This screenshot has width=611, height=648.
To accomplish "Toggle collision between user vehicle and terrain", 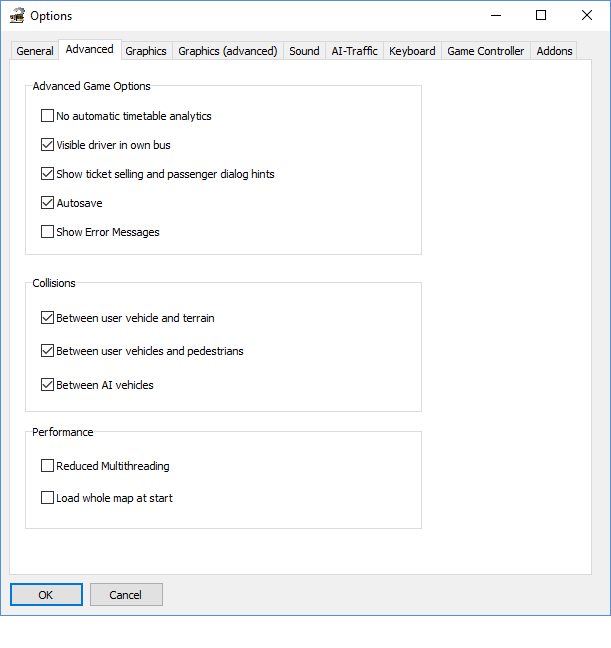I will 48,318.
